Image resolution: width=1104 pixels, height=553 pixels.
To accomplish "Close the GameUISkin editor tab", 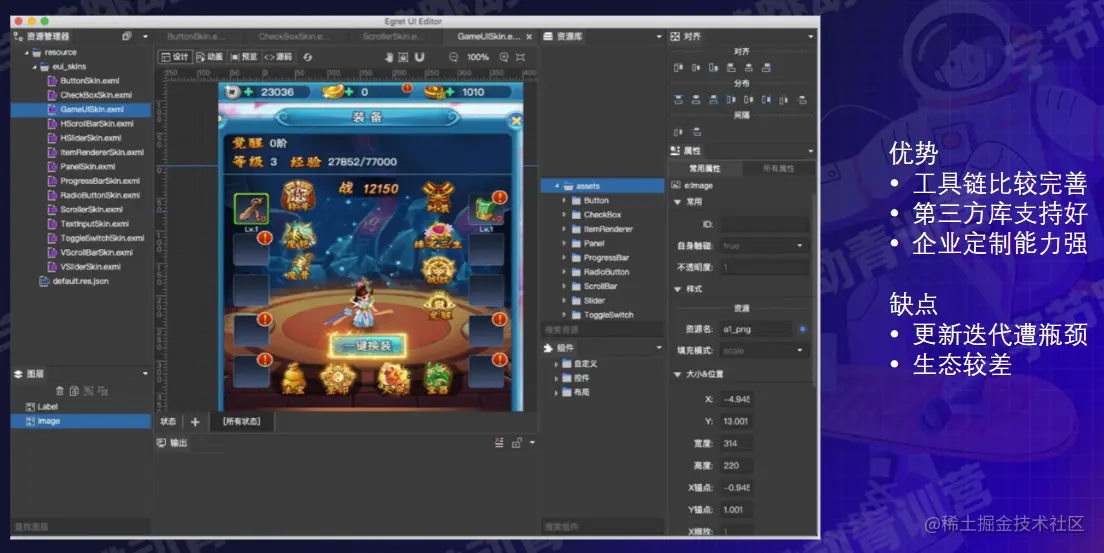I will 529,37.
